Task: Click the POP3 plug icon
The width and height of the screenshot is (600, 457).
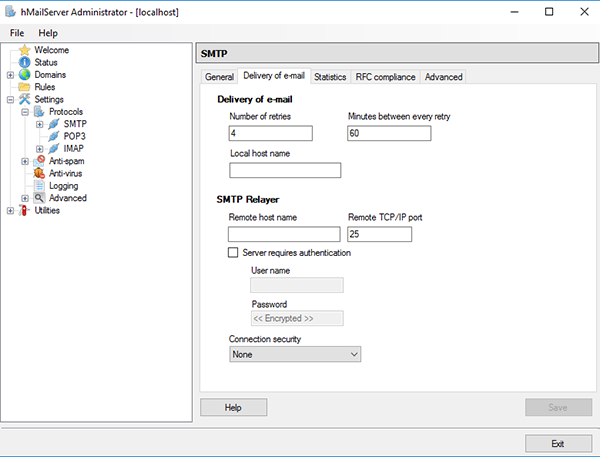Action: [54, 136]
